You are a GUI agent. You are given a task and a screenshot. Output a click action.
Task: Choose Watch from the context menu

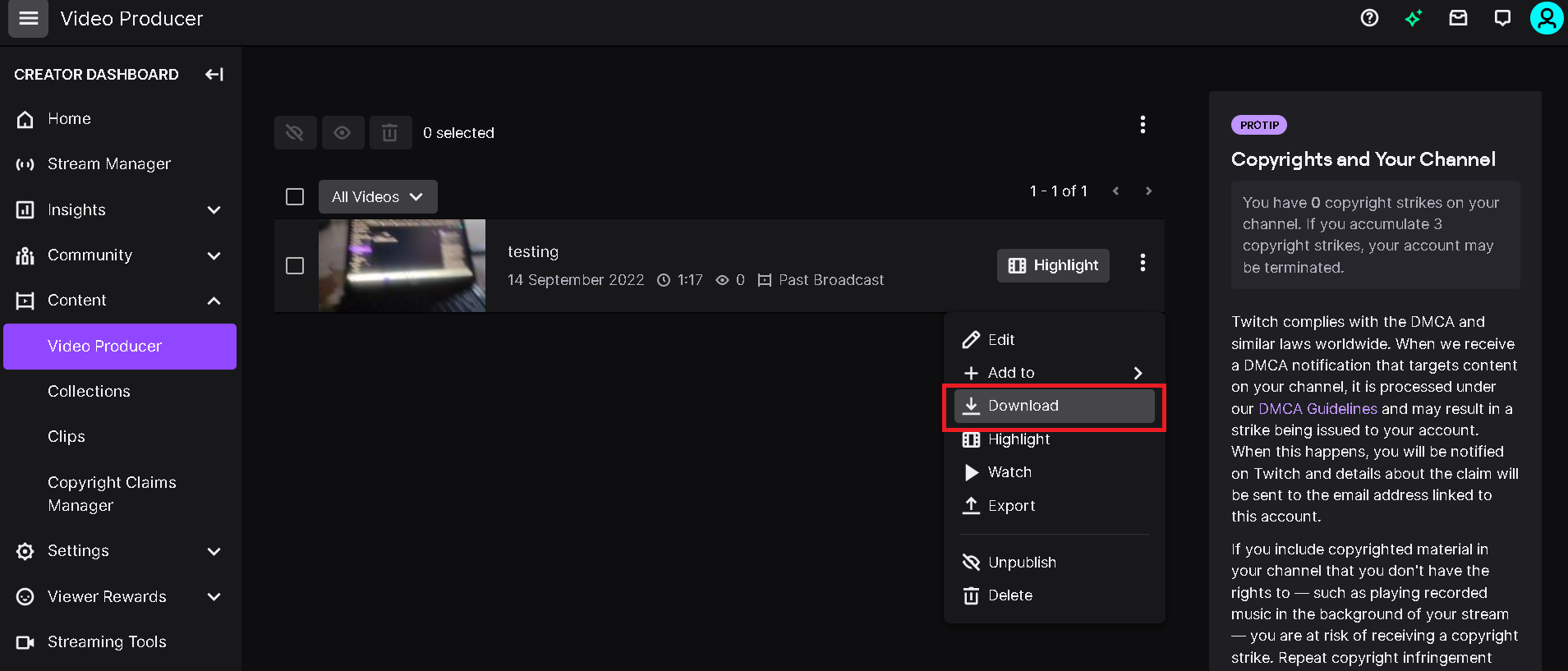1054,472
